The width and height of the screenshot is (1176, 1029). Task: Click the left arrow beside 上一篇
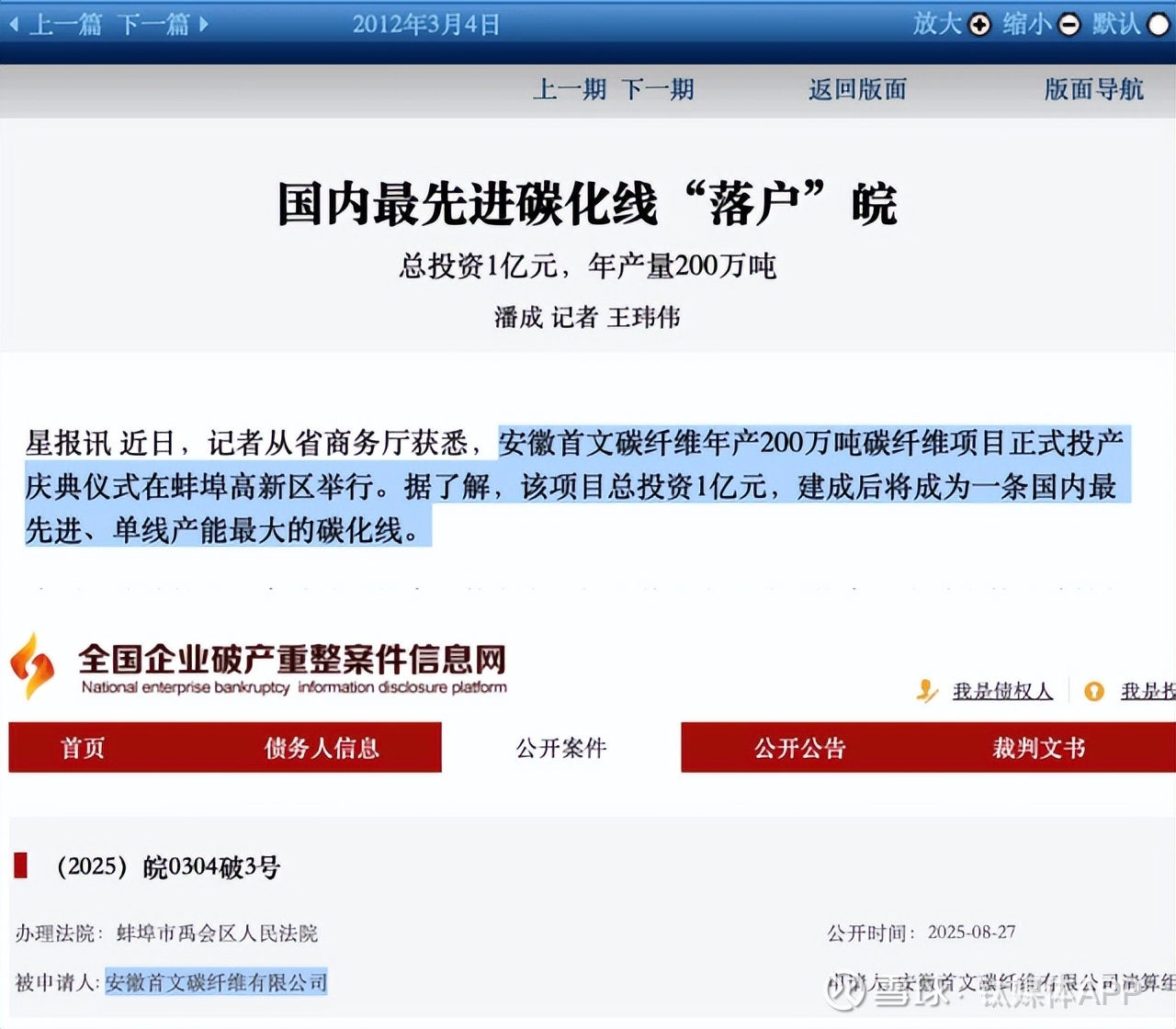pyautogui.click(x=14, y=24)
